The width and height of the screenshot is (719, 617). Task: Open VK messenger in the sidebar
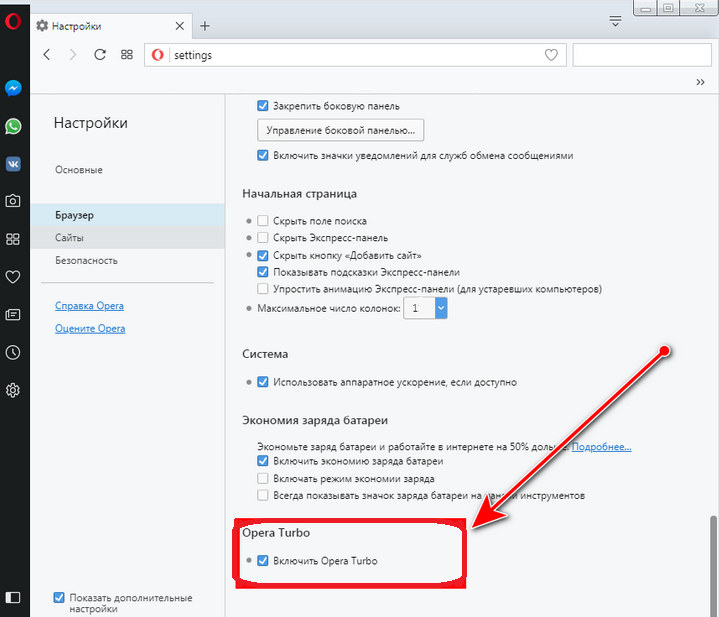pyautogui.click(x=13, y=164)
